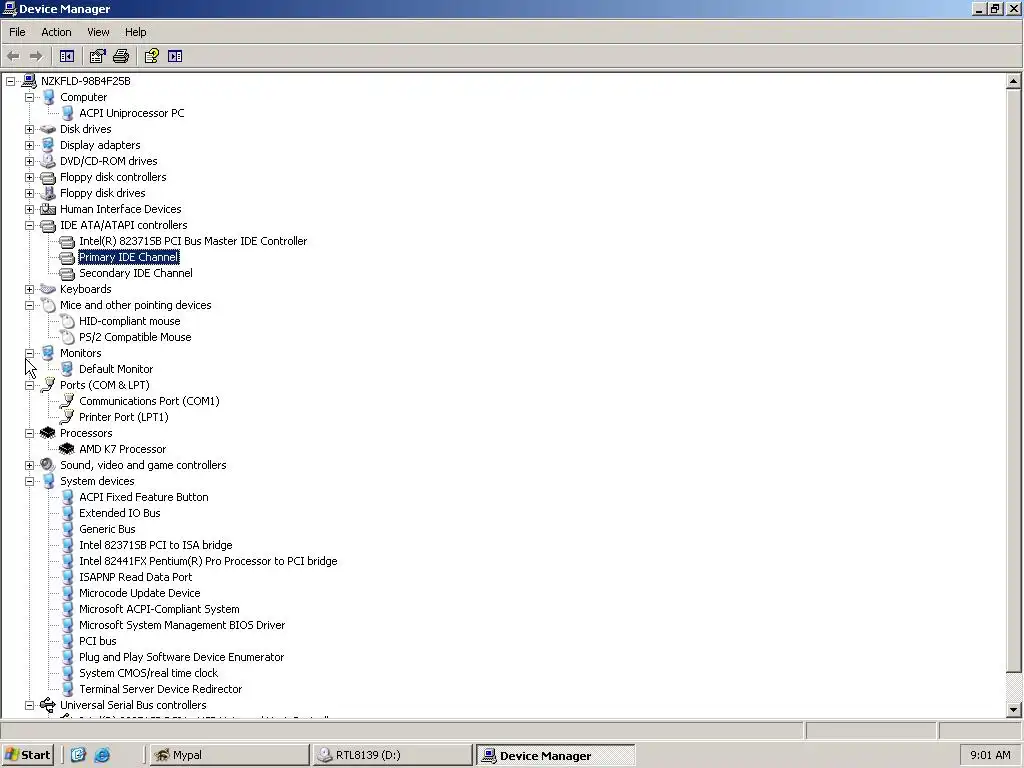
Task: Collapse the Computer node
Action: [x=29, y=97]
